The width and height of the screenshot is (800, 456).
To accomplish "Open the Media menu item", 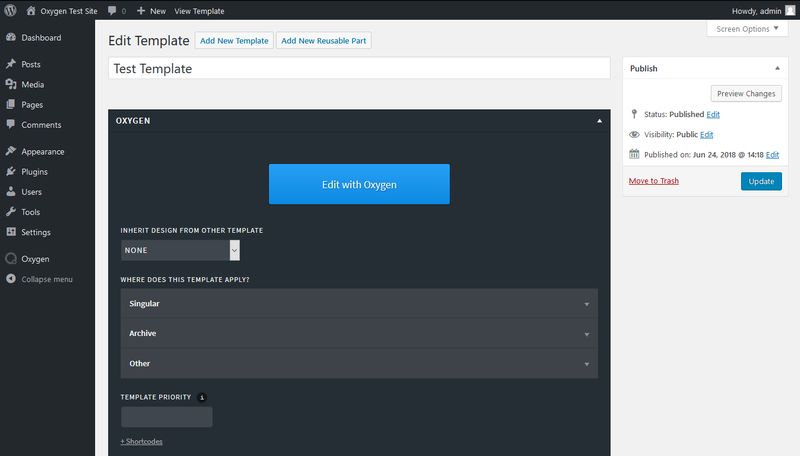I will pyautogui.click(x=33, y=84).
